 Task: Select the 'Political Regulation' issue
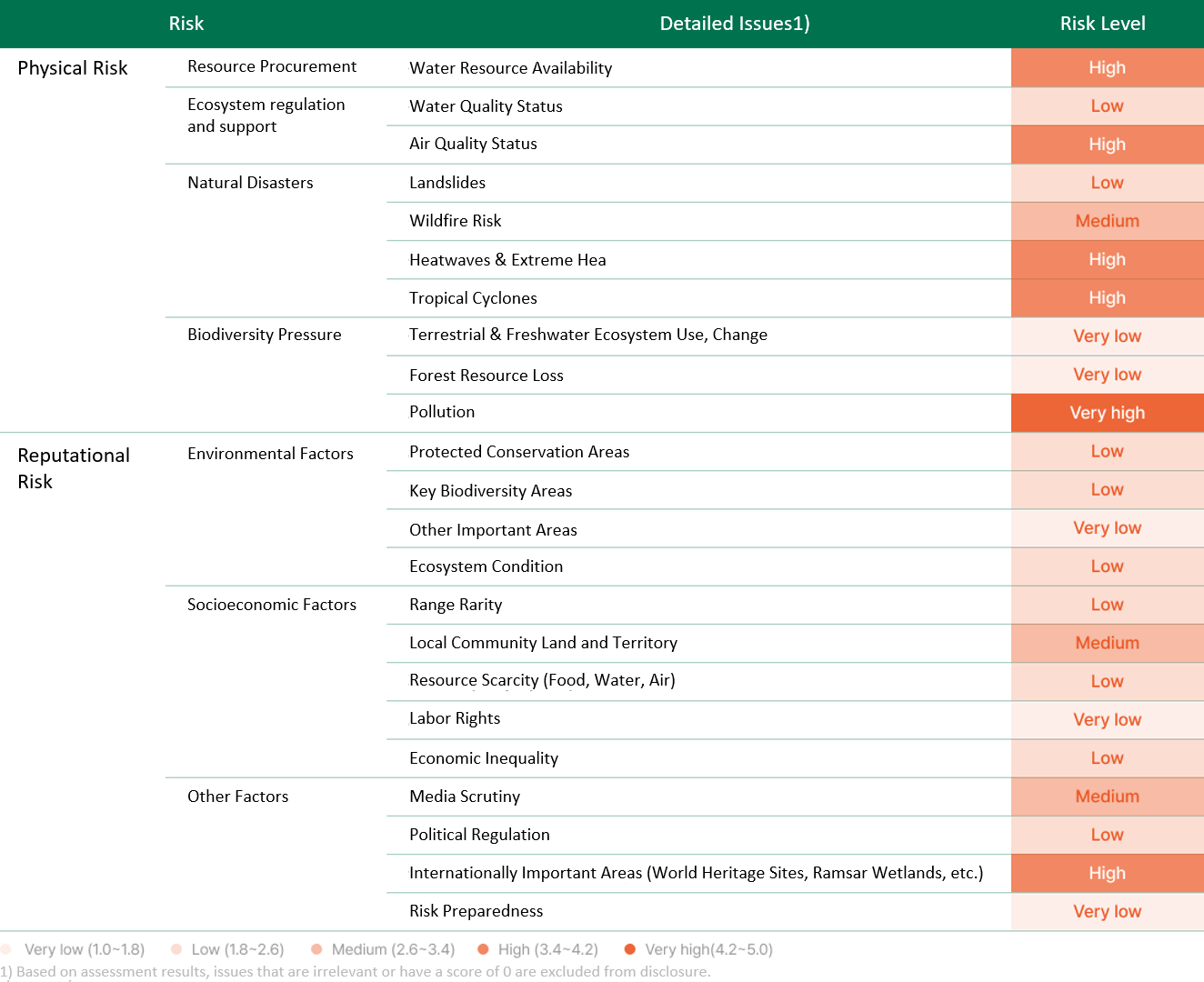click(x=479, y=835)
